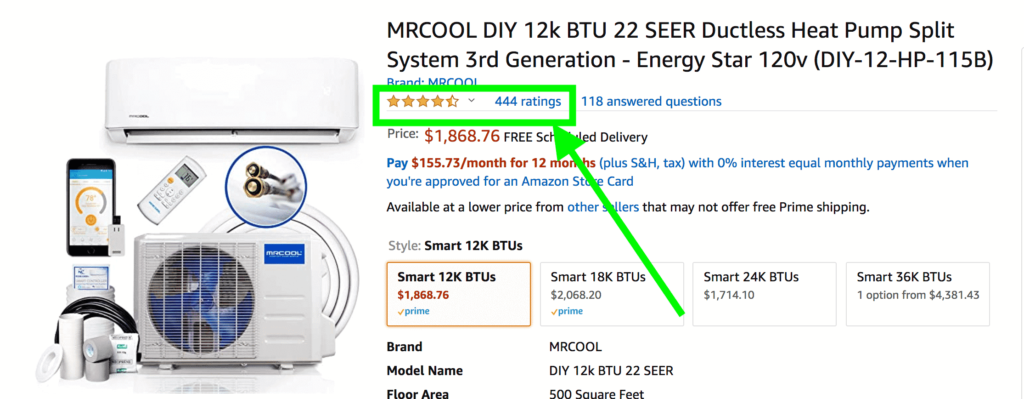Click the product title heading
The image size is (1024, 399).
(x=690, y=45)
